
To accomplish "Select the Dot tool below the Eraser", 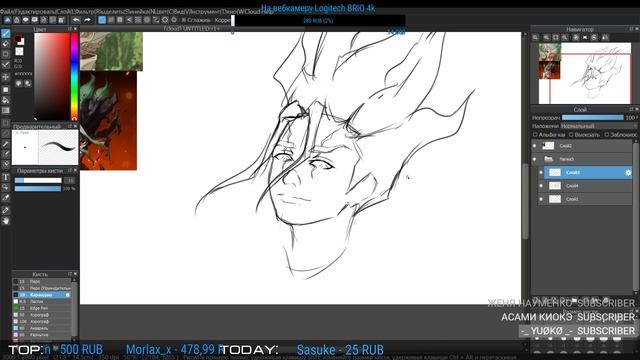I will (6, 54).
